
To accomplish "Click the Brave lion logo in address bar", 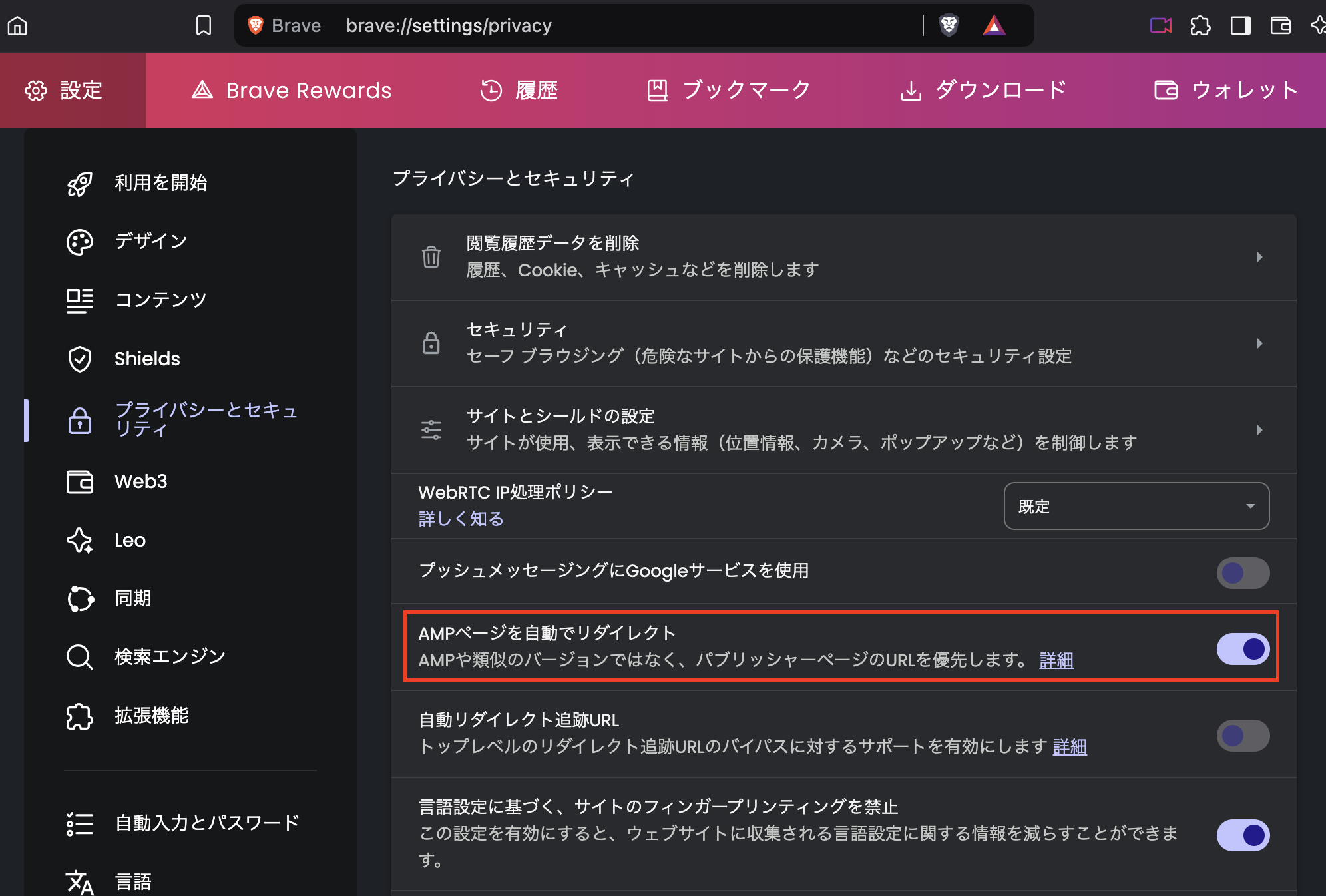I will point(256,26).
